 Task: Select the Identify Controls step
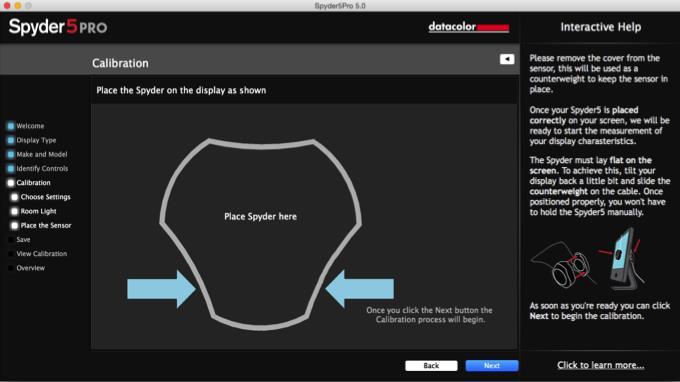click(x=42, y=169)
